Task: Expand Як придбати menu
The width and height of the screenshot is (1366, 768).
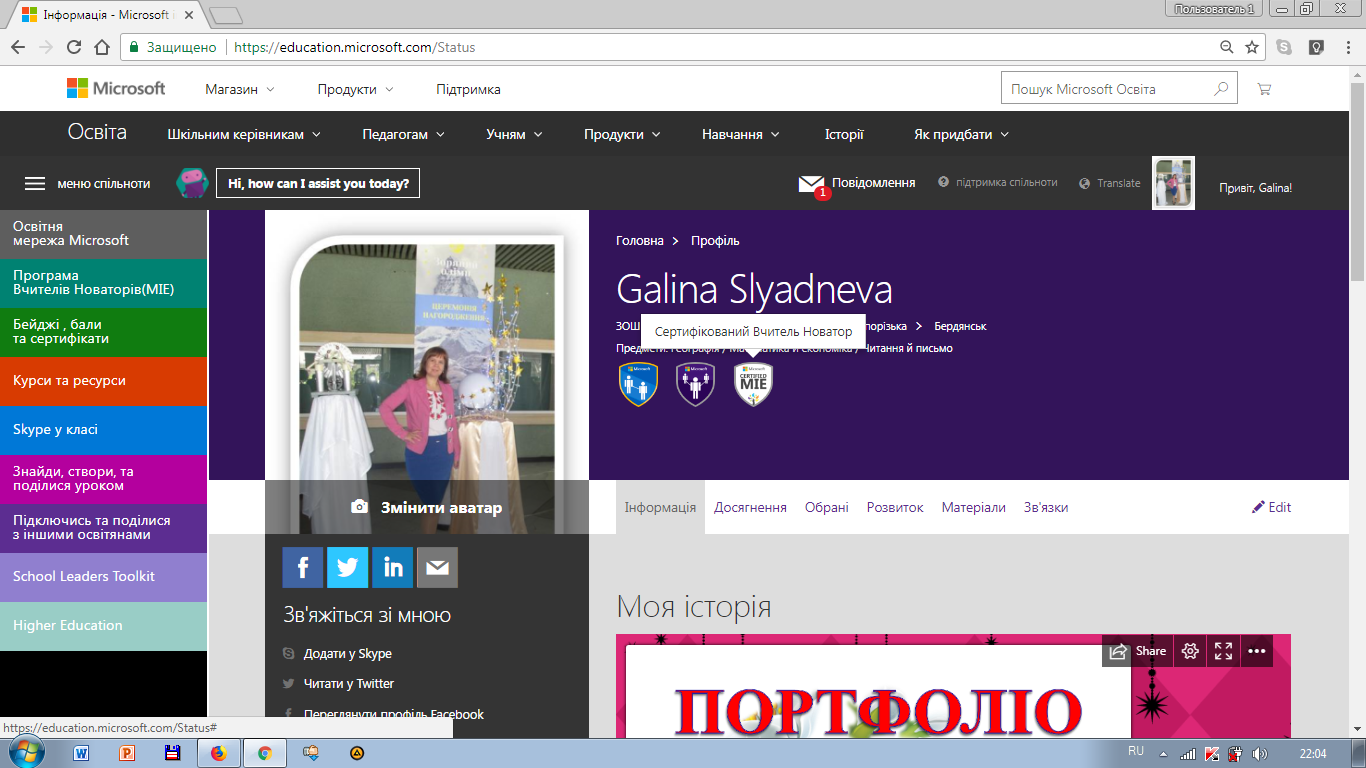Action: 961,134
